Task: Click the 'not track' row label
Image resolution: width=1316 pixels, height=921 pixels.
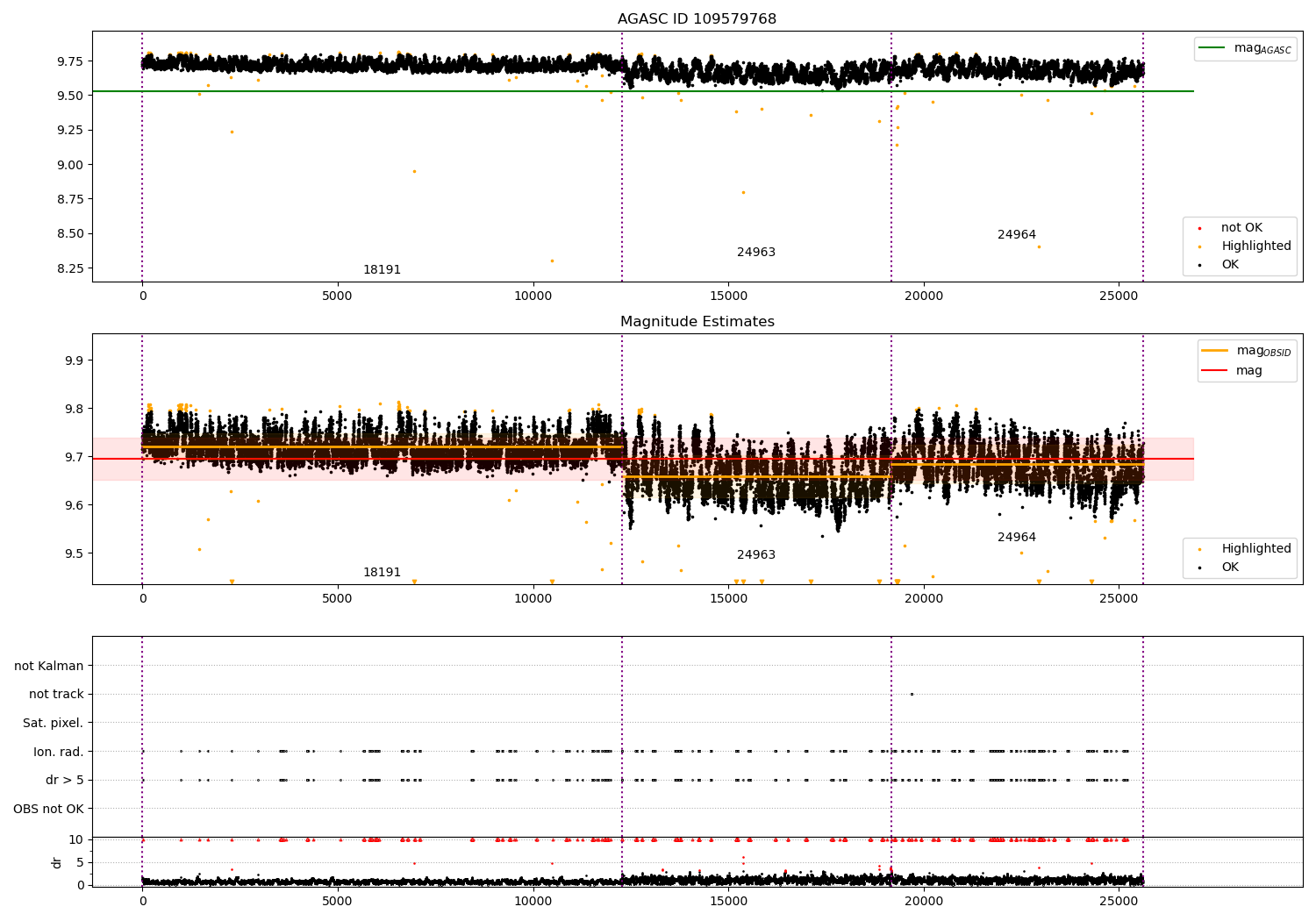Action: tap(56, 695)
